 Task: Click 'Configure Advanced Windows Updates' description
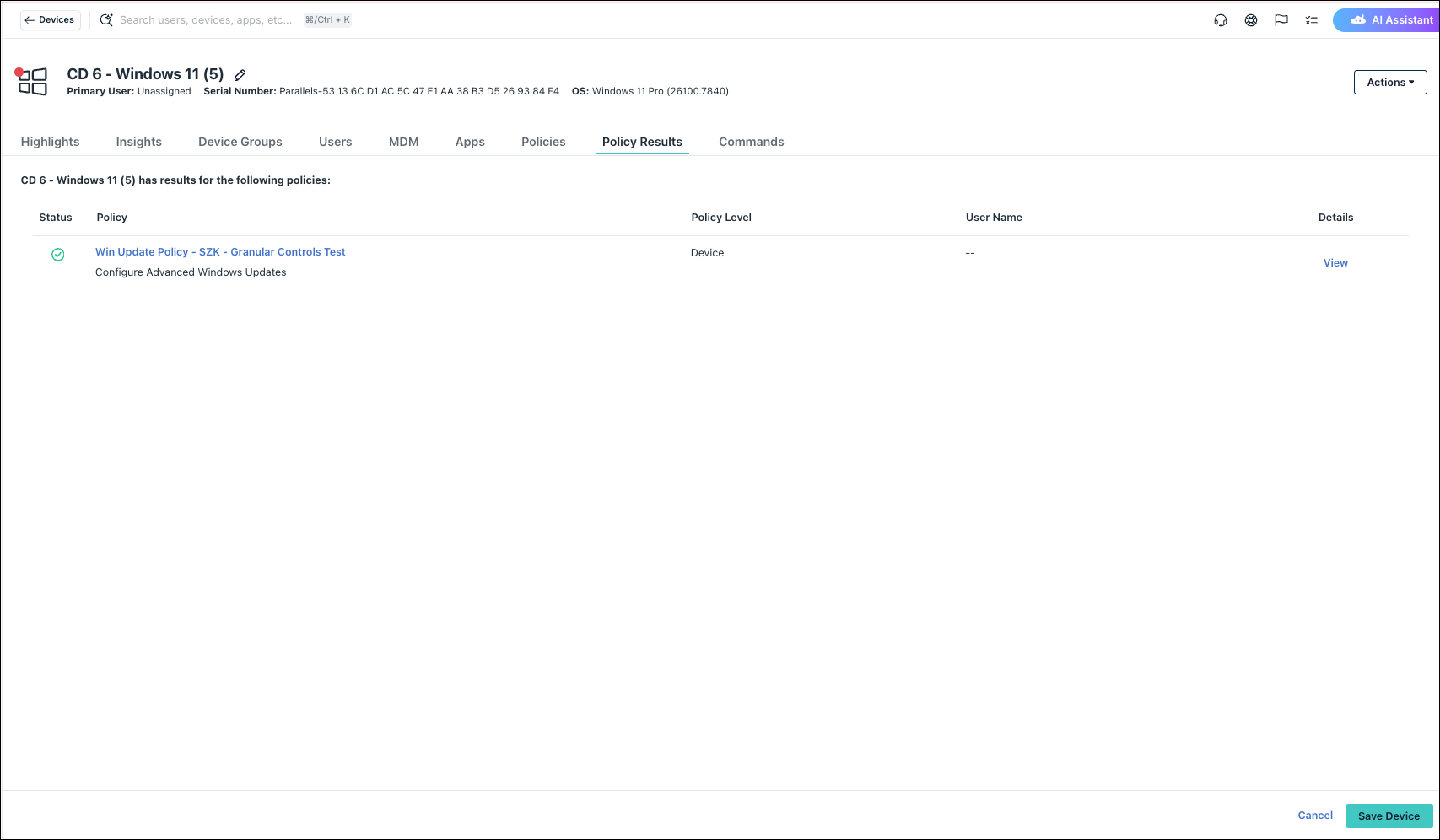point(191,272)
